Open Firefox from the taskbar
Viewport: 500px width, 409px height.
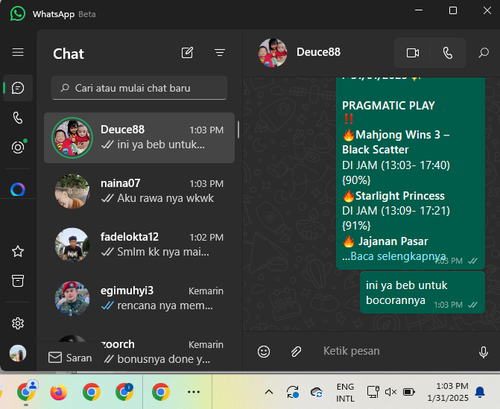point(59,392)
